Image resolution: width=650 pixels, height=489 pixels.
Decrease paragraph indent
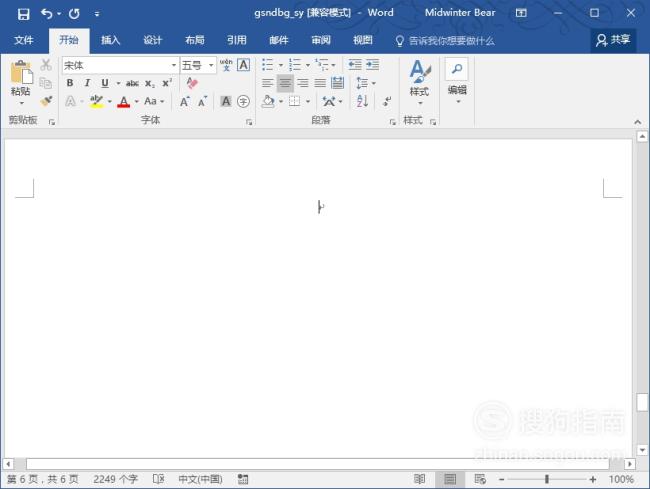[355, 65]
